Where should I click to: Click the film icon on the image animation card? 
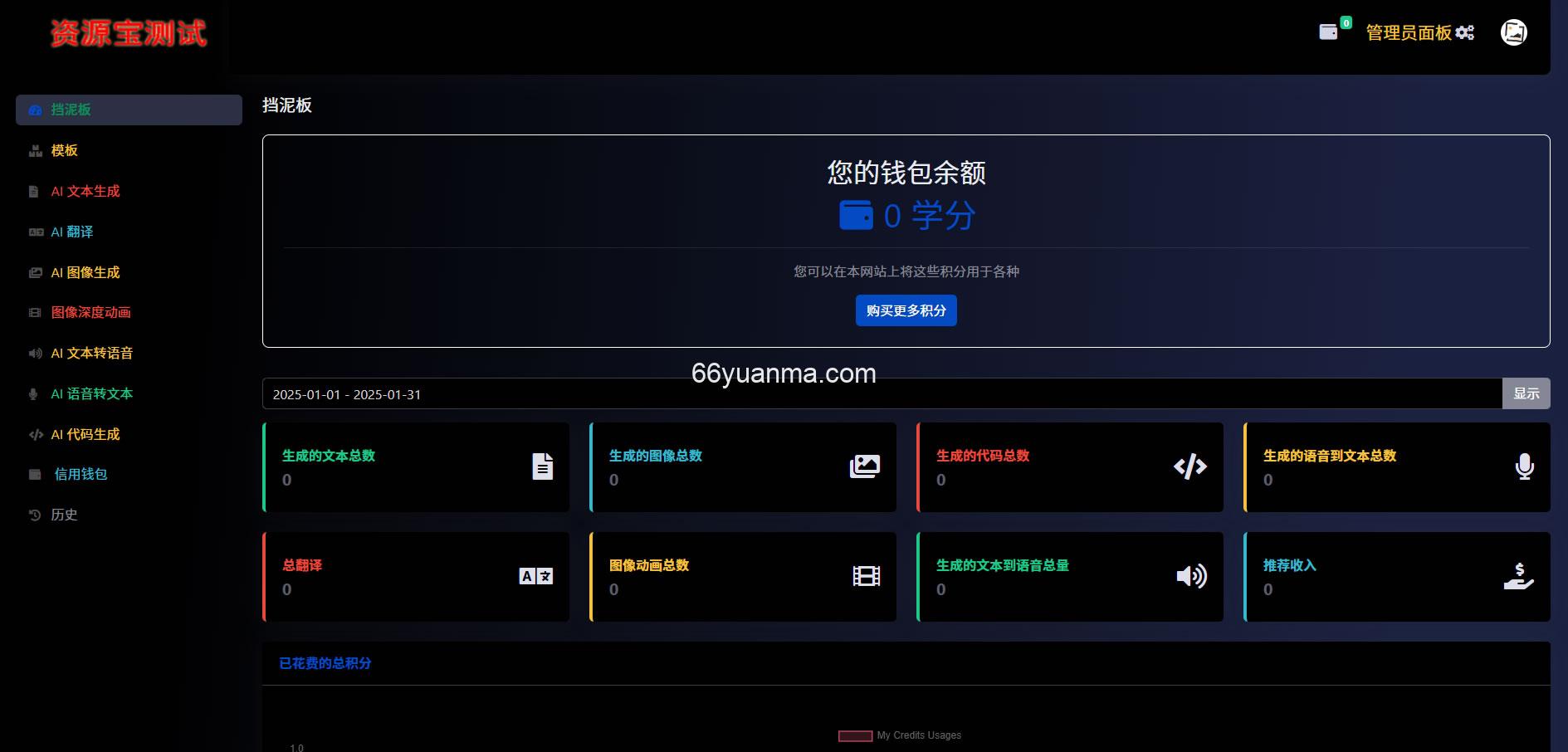(865, 576)
